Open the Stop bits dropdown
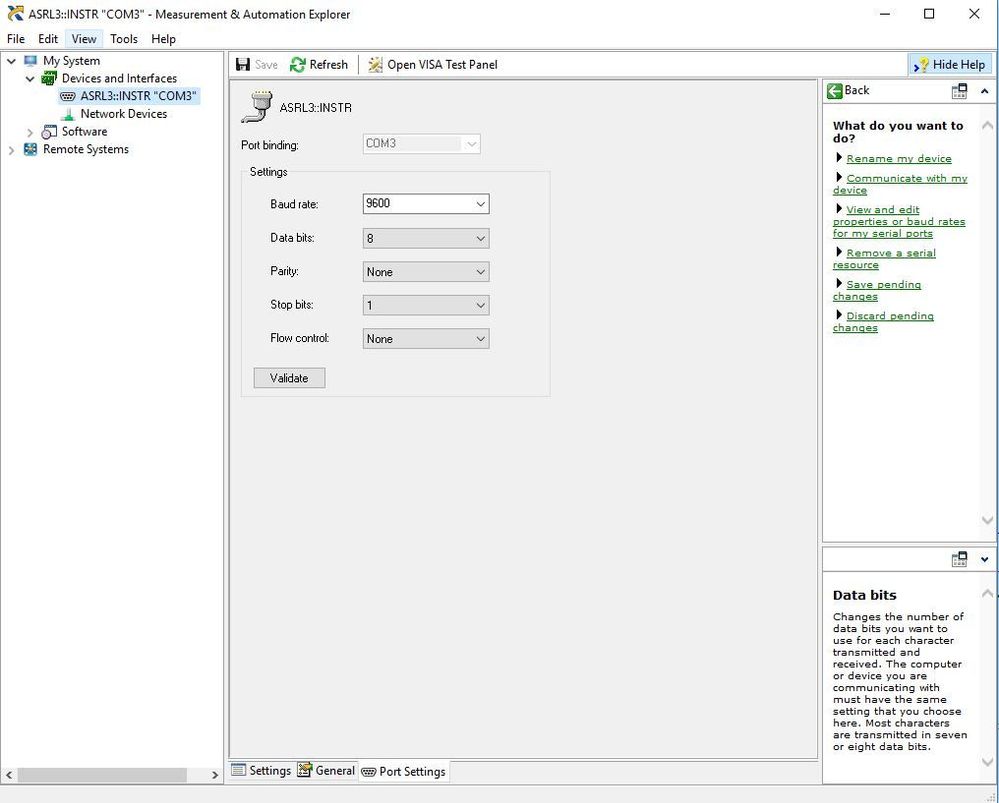Image resolution: width=999 pixels, height=803 pixels. 480,305
